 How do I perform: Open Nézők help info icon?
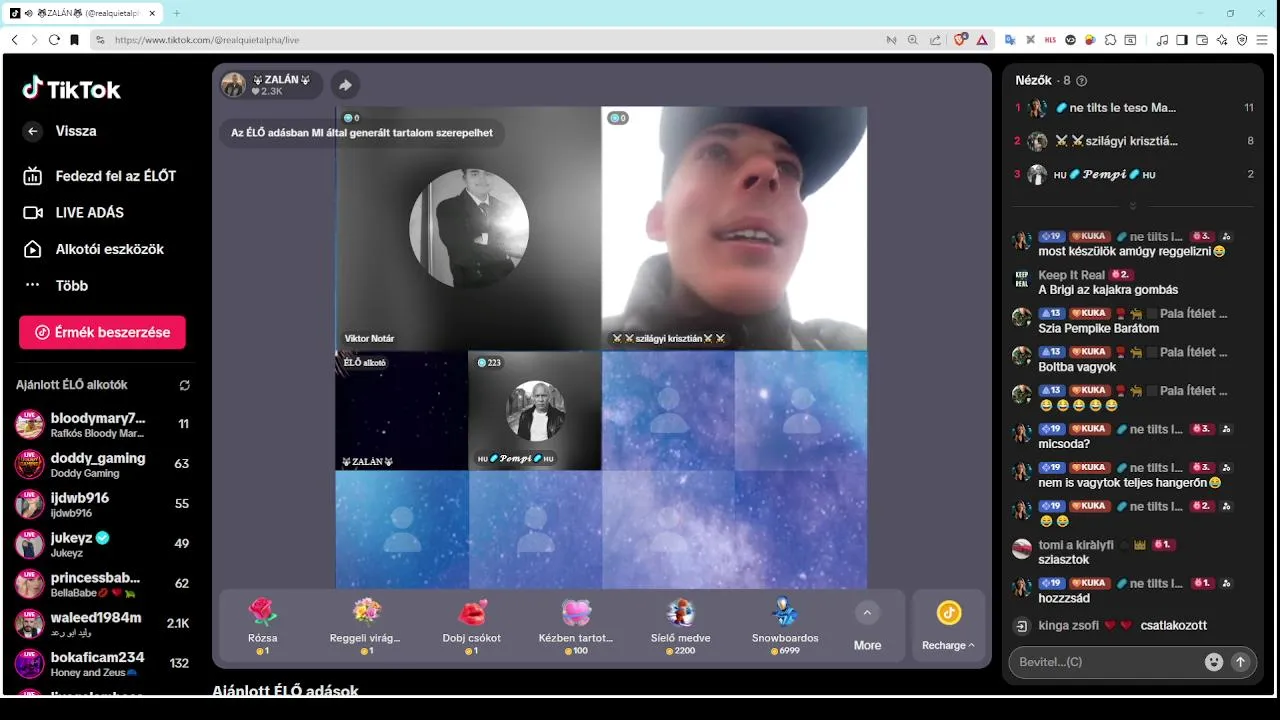pos(1081,81)
